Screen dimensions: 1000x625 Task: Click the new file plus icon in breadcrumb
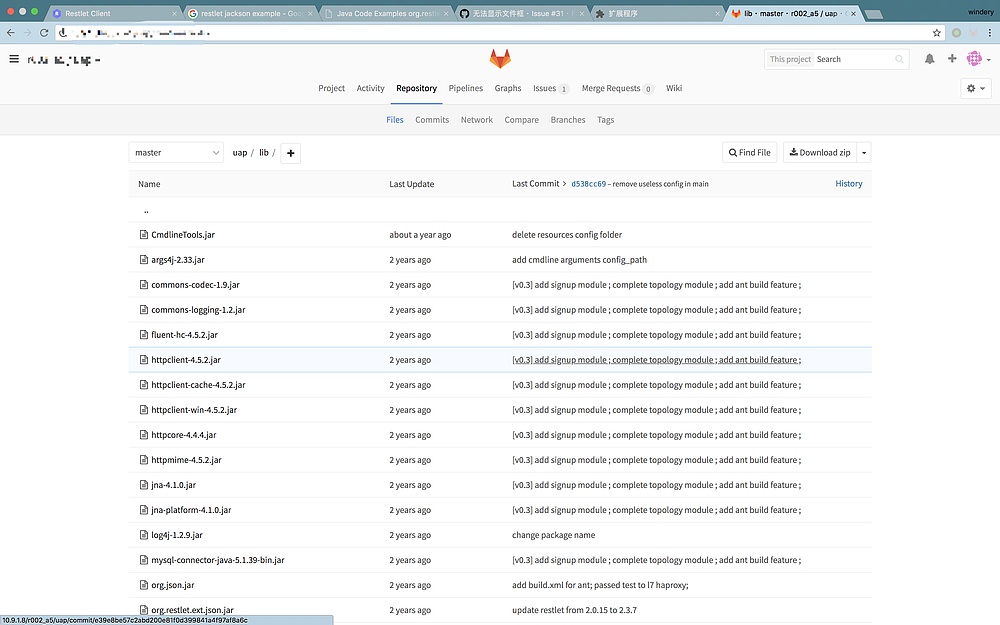click(288, 153)
